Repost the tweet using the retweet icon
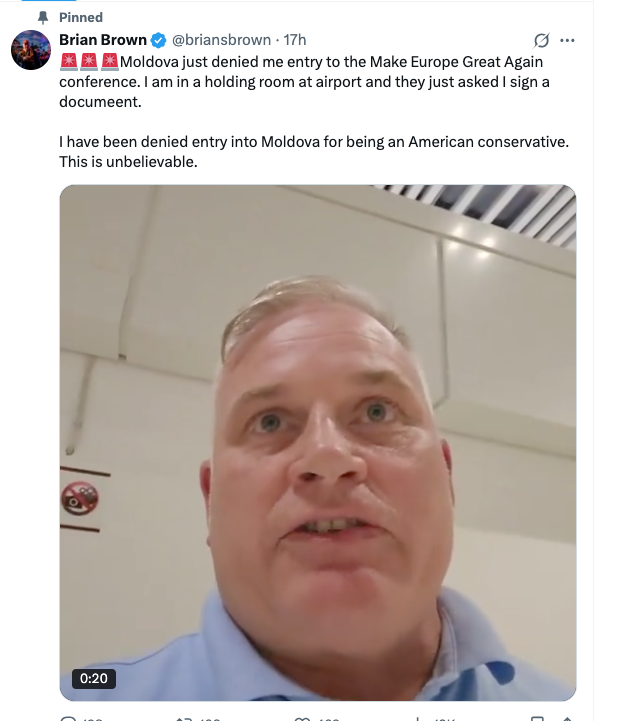 click(183, 718)
